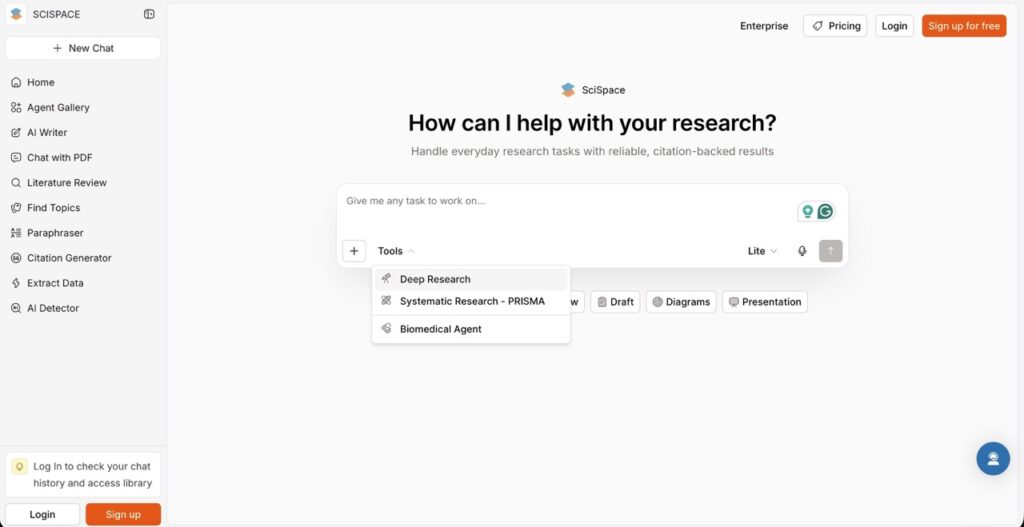Open Chat with PDF
This screenshot has height=527, width=1024.
coord(83,157)
